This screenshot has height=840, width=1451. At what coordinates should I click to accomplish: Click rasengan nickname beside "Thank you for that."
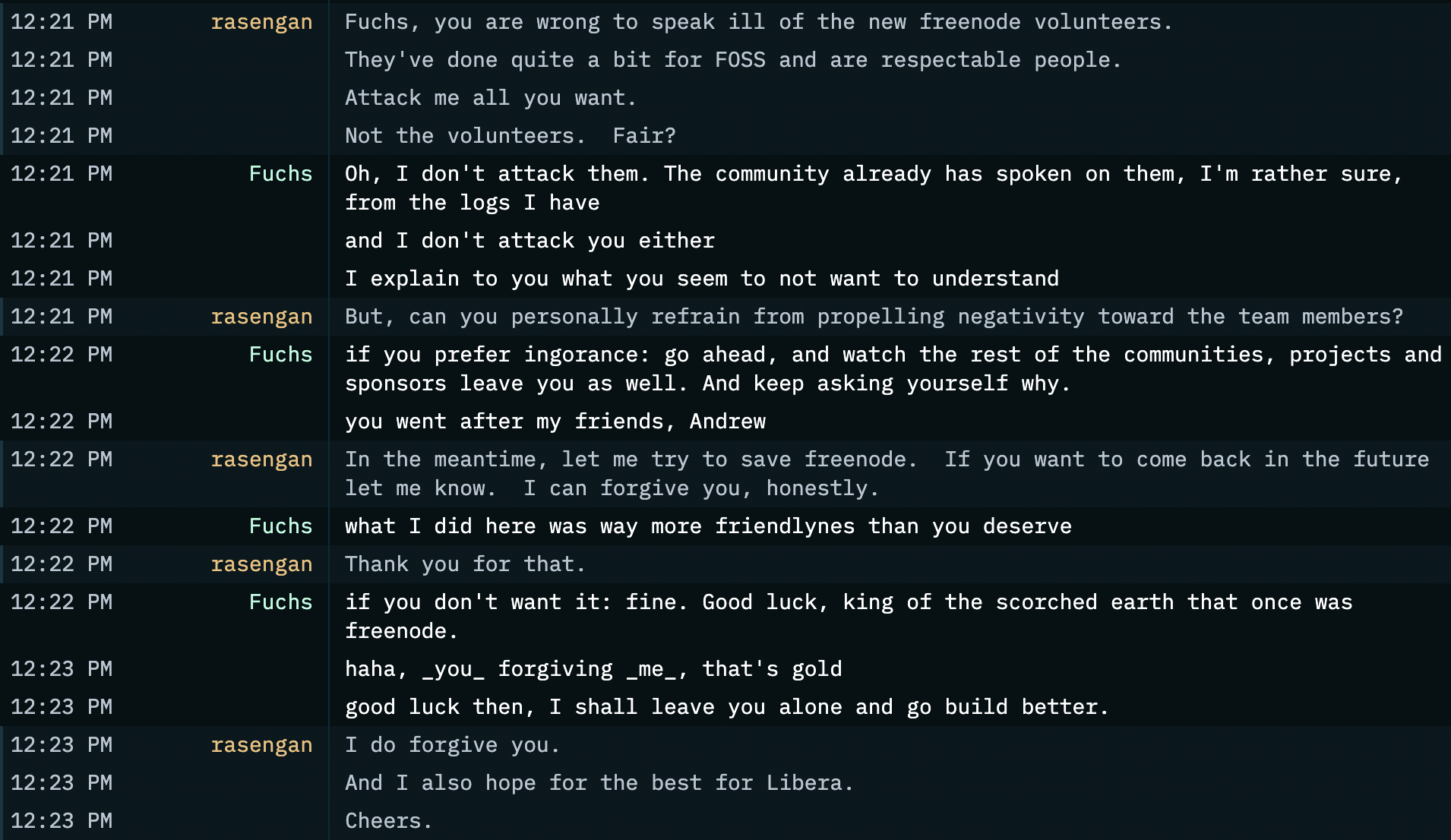point(261,564)
